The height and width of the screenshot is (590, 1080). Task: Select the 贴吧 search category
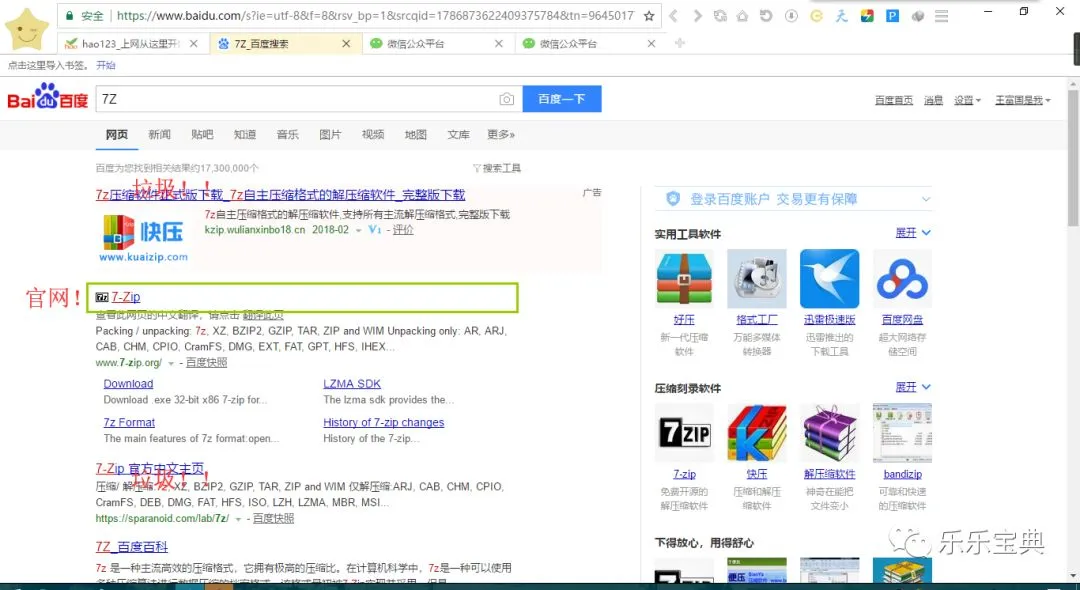202,134
